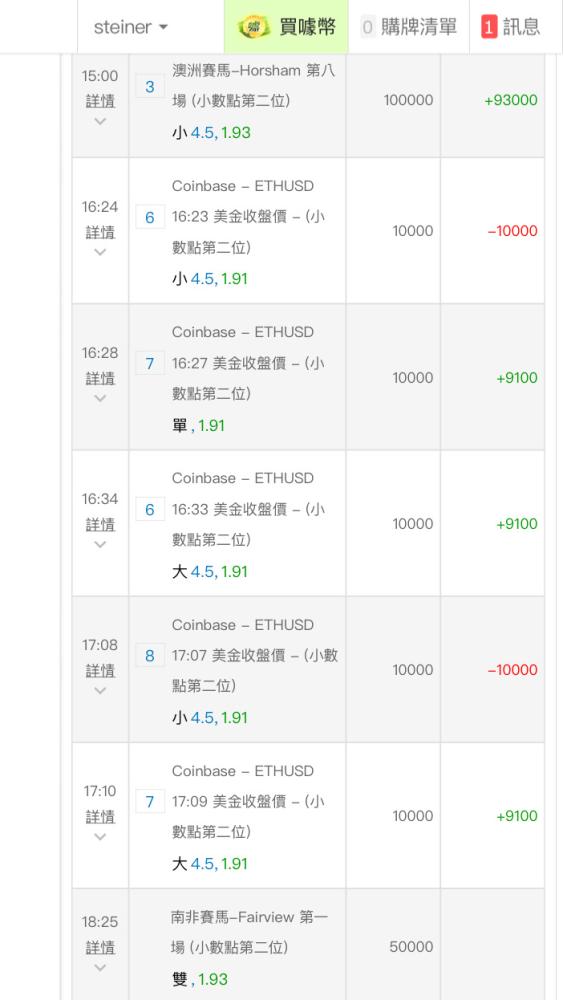Click number badge 7 in 17:09 row
Image resolution: width=563 pixels, height=1000 pixels.
[150, 802]
